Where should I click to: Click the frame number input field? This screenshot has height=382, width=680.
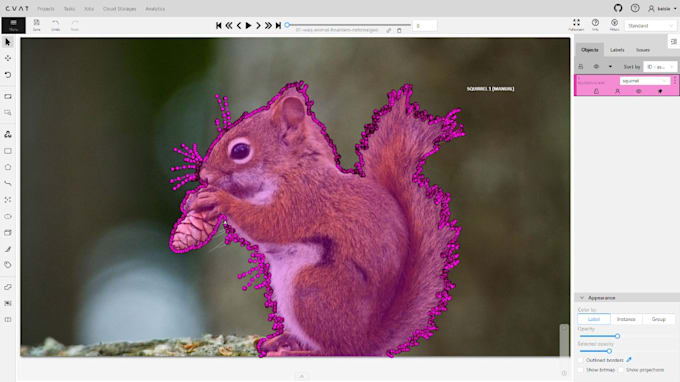tap(425, 26)
